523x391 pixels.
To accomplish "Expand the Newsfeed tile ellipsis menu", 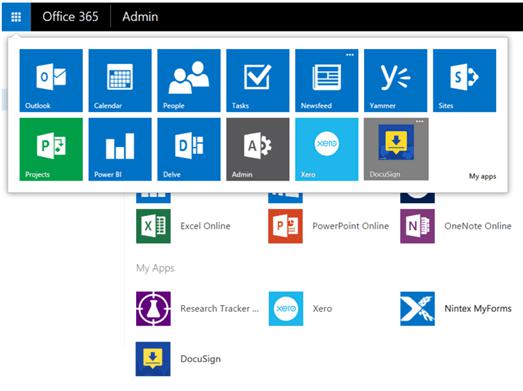I will point(350,54).
